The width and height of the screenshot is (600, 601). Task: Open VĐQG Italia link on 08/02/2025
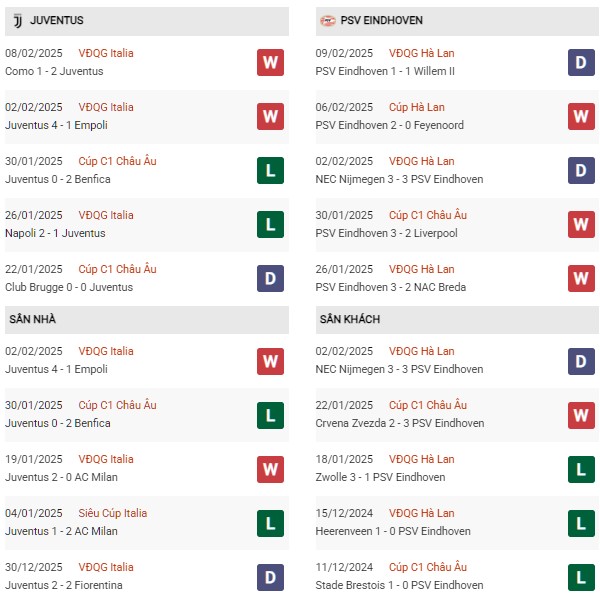pos(106,53)
